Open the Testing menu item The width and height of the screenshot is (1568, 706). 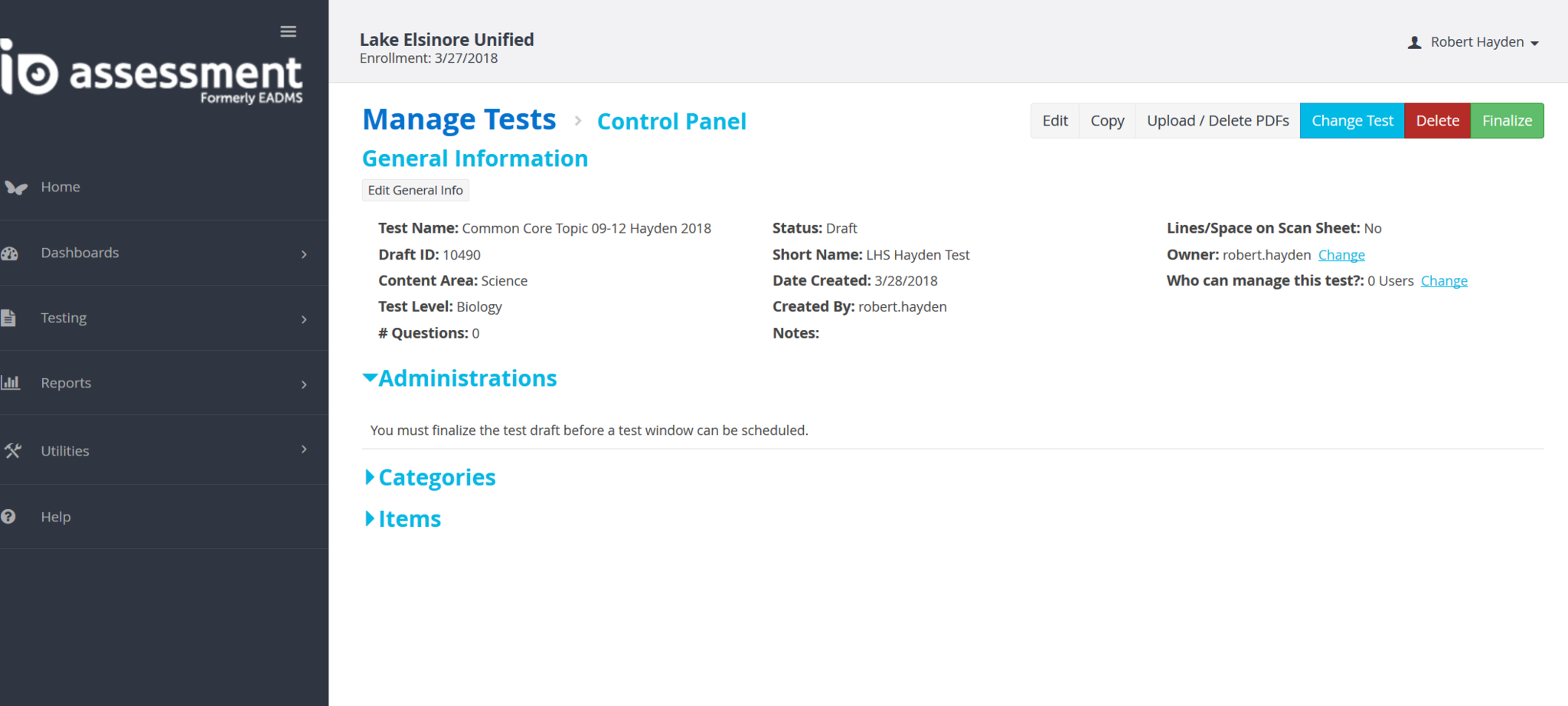click(x=64, y=318)
